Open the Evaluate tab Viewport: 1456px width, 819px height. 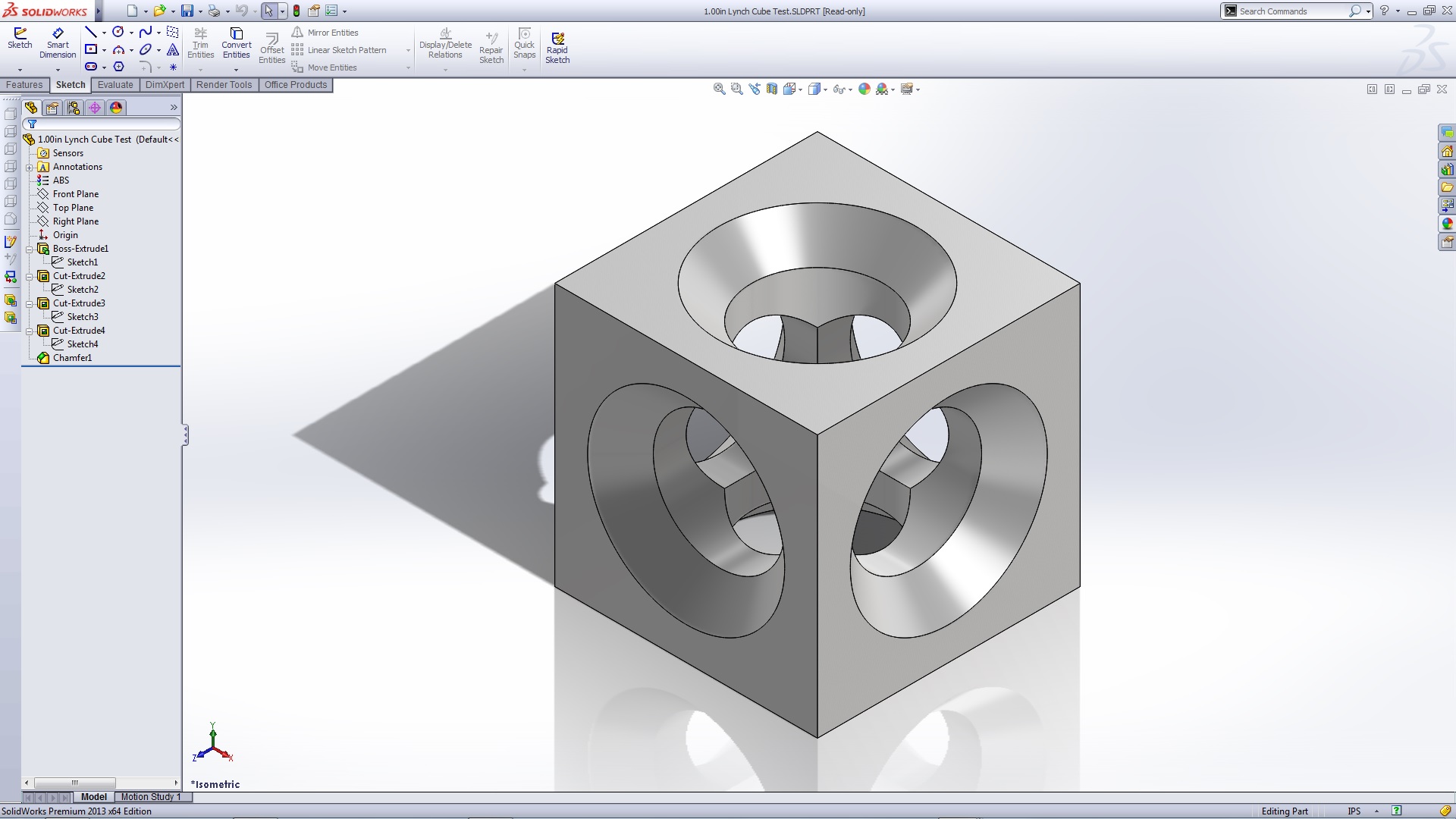(x=115, y=85)
